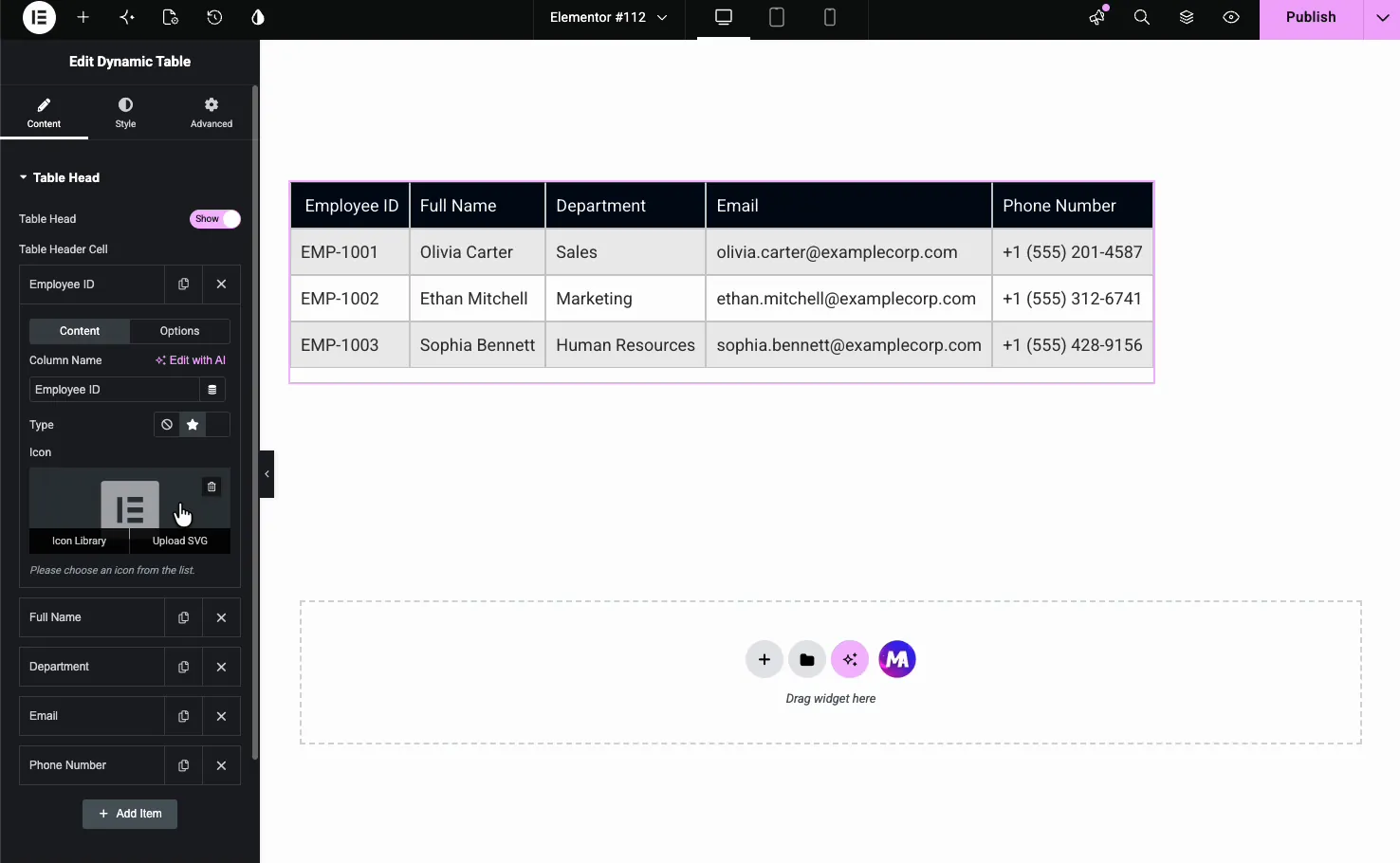This screenshot has width=1400, height=863.
Task: Switch to the Options tab
Action: [179, 331]
